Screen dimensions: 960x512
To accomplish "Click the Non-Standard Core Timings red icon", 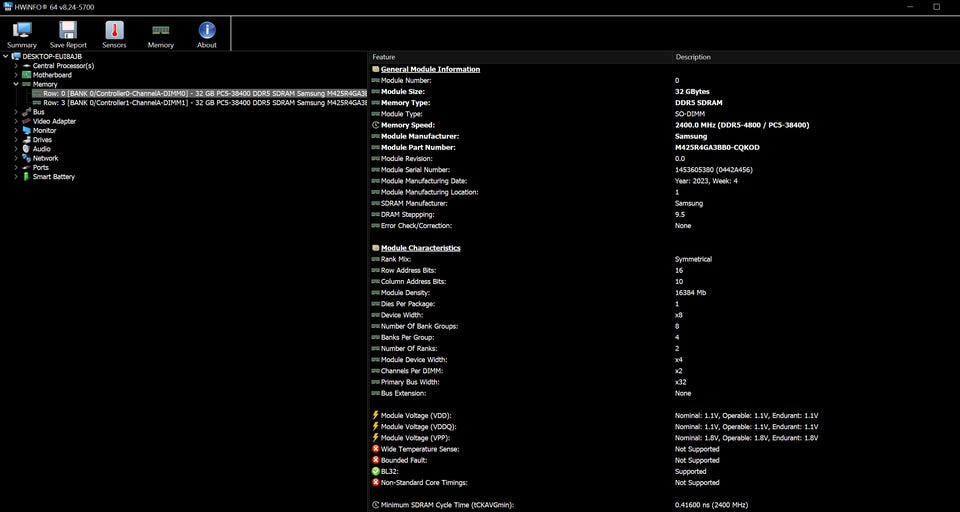I will (x=375, y=483).
